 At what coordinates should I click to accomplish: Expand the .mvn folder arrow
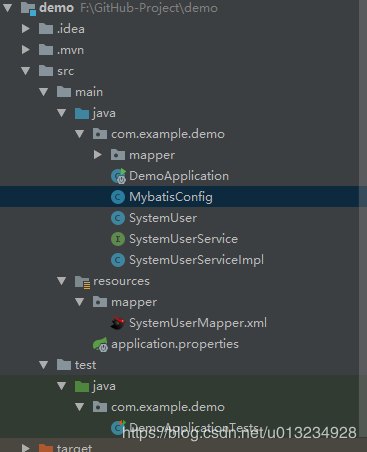pyautogui.click(x=26, y=50)
